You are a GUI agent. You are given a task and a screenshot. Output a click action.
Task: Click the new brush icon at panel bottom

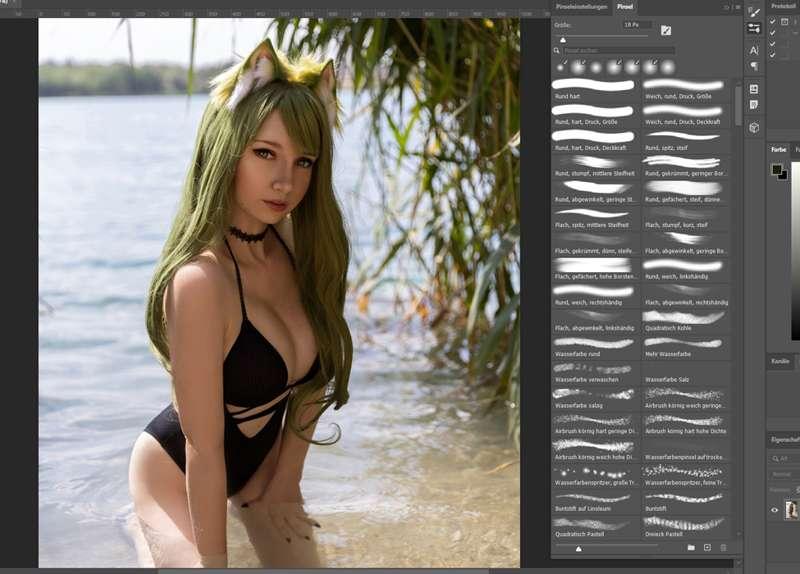pyautogui.click(x=707, y=547)
